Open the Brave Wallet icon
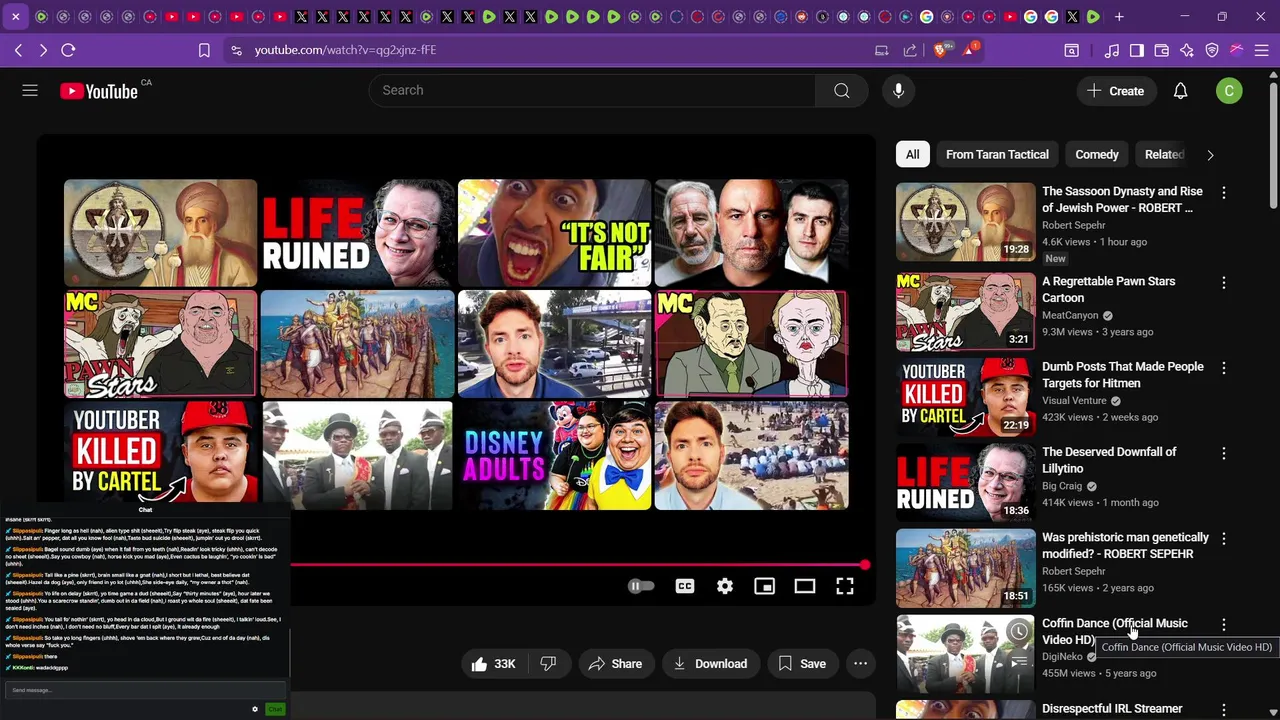Screen dimensions: 1280x720 pos(1162,50)
